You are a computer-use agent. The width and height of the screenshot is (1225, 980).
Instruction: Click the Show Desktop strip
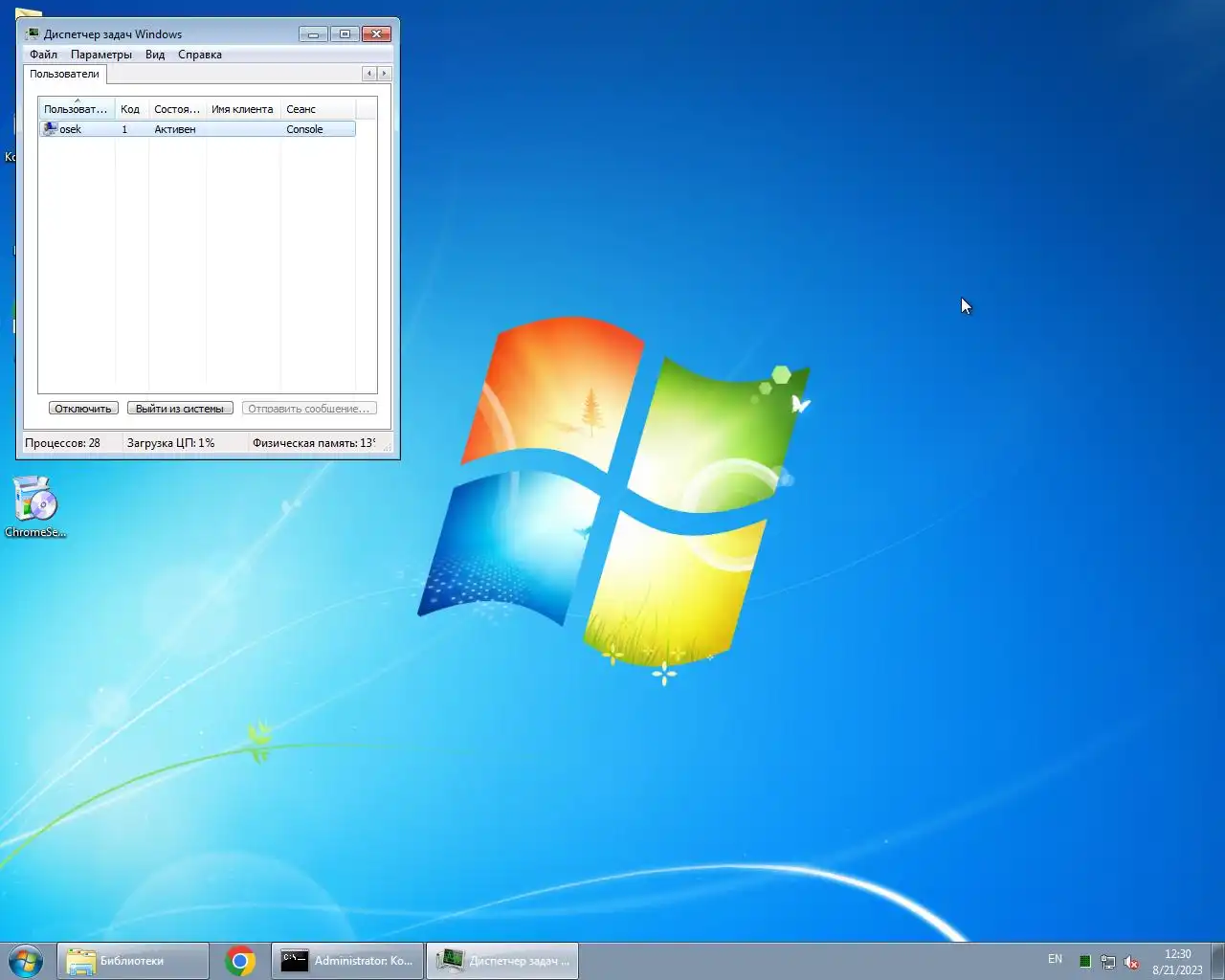tap(1217, 961)
